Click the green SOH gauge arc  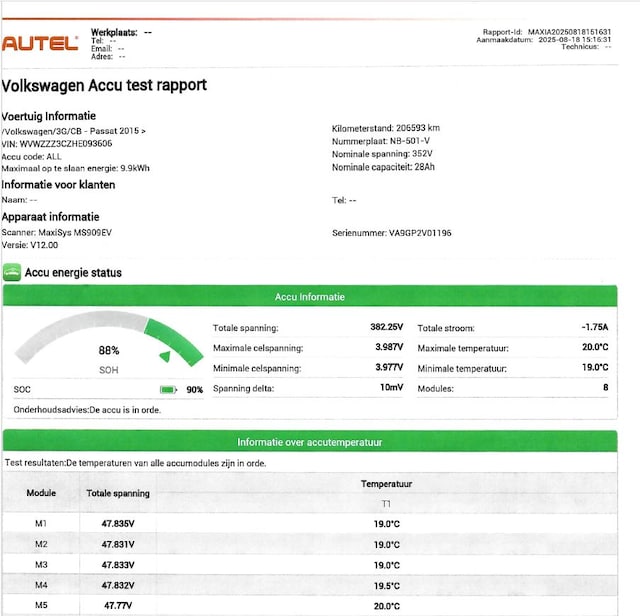[x=174, y=342]
